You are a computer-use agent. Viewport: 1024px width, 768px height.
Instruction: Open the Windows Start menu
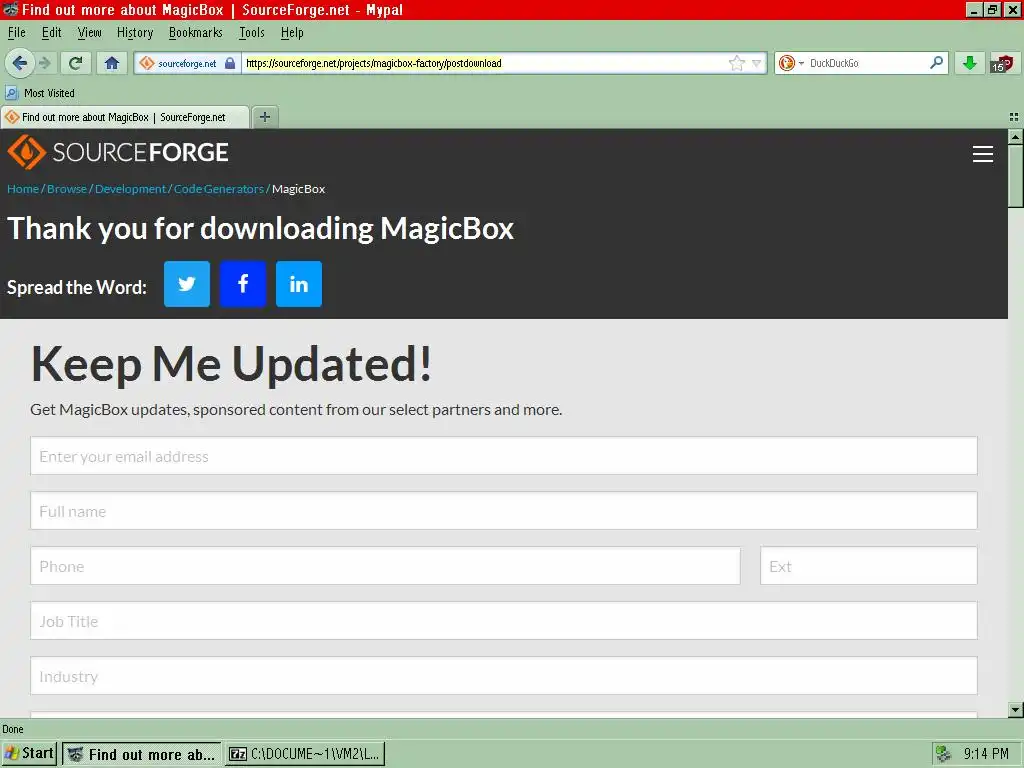click(29, 754)
